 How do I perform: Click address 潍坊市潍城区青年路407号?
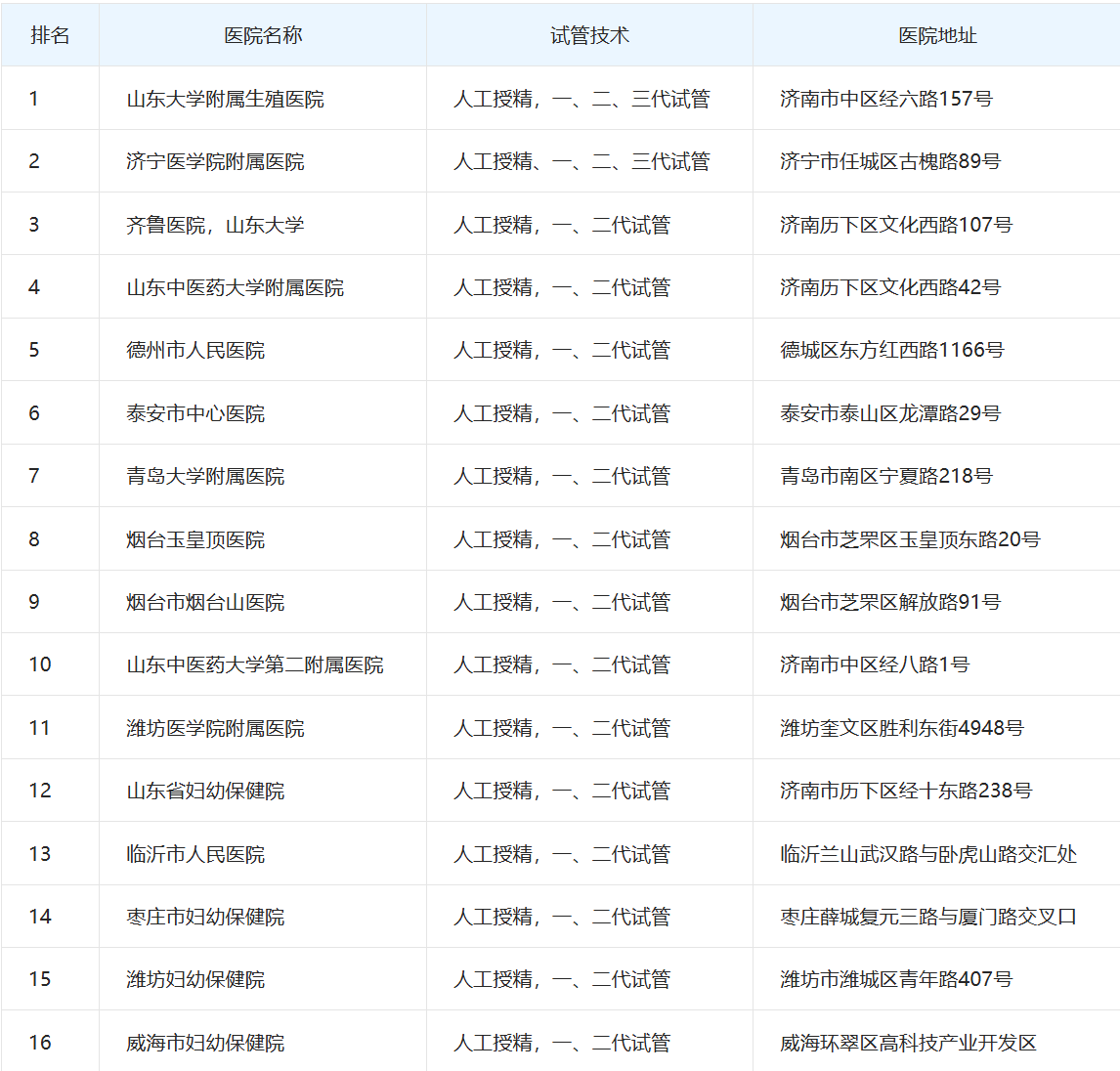[x=896, y=979]
